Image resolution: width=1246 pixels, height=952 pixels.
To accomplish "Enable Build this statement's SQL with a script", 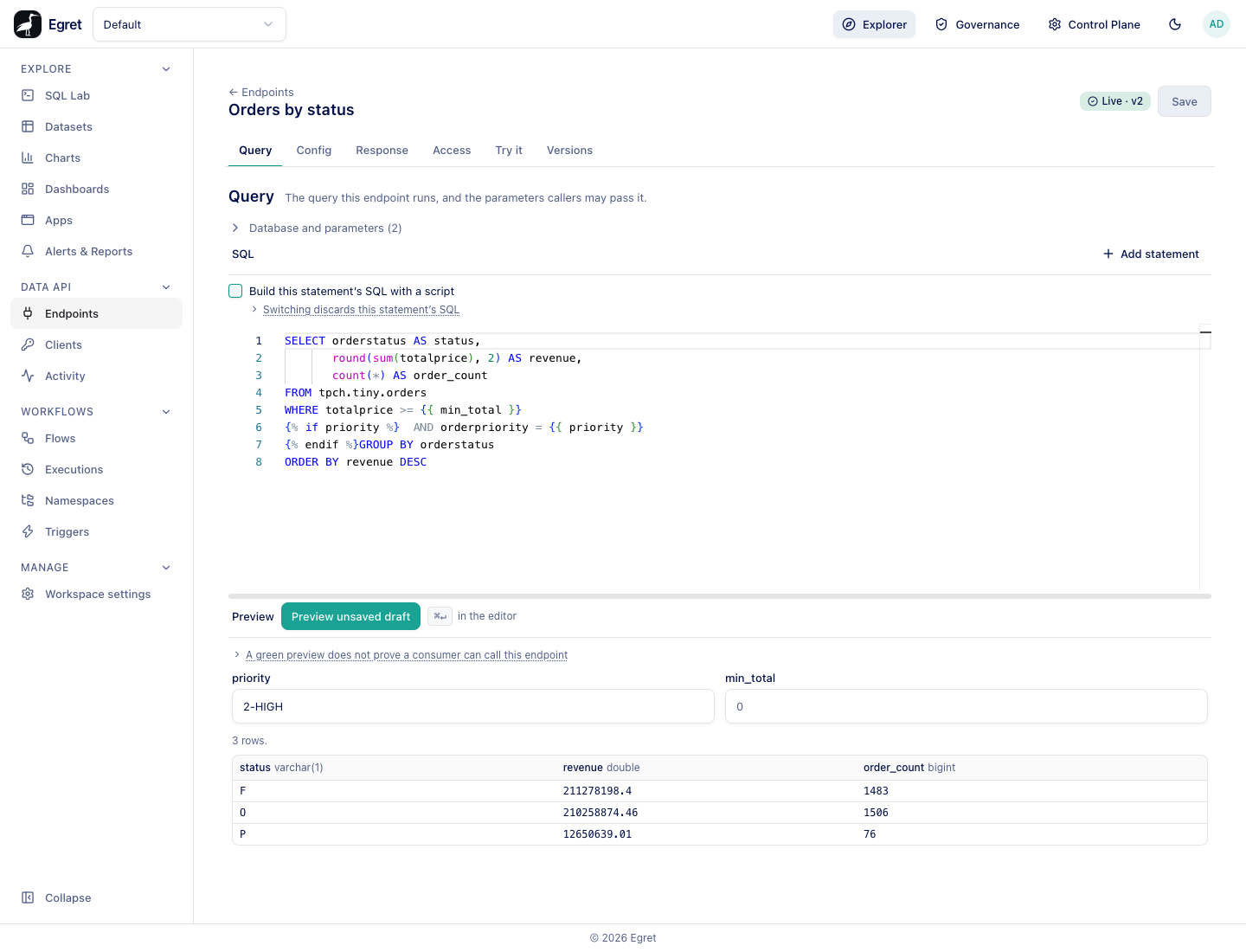I will tap(235, 291).
